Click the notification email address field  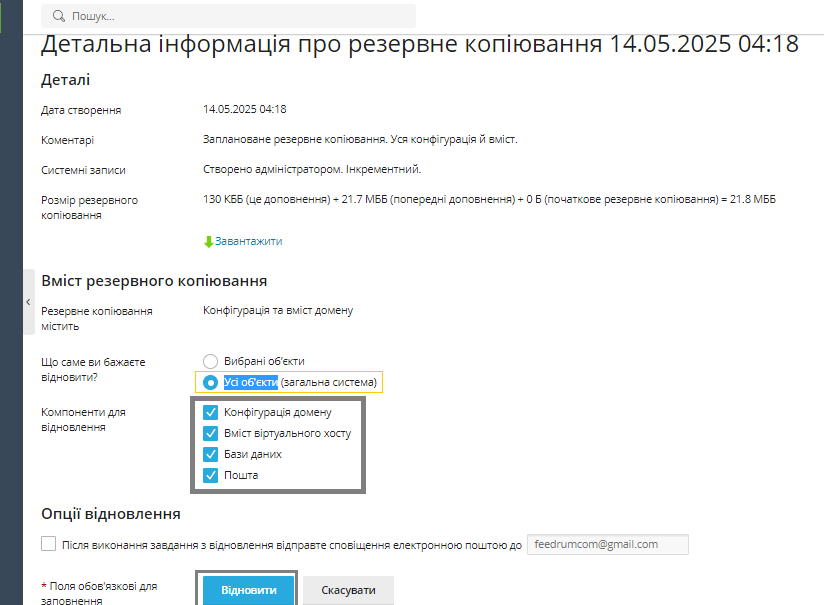click(x=607, y=545)
